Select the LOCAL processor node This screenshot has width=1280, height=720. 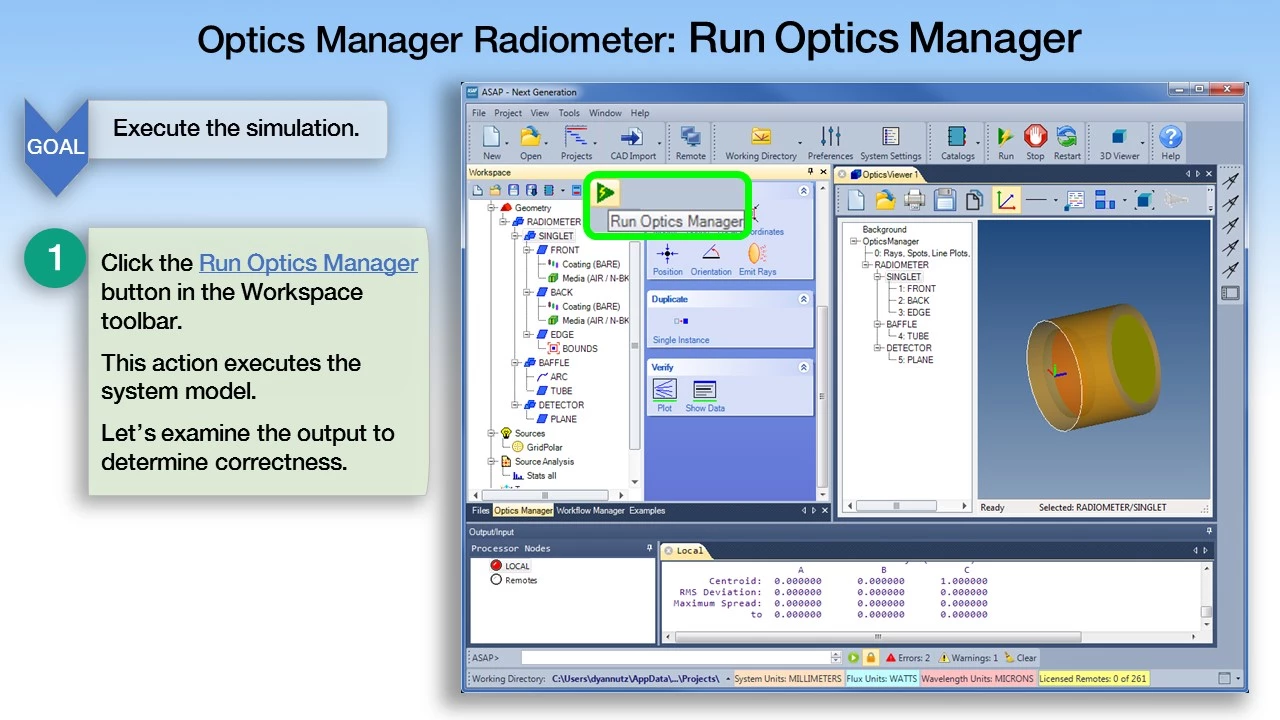(x=497, y=566)
